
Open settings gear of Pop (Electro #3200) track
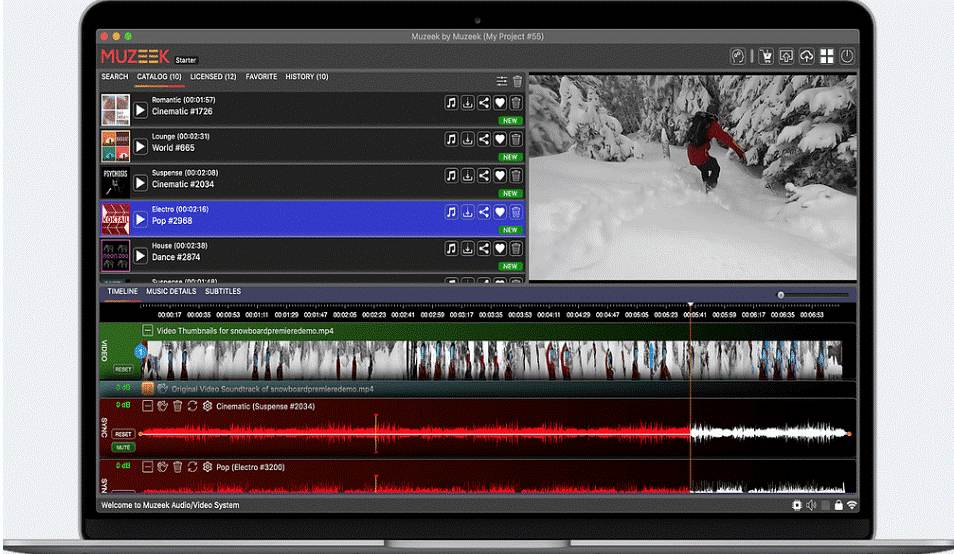coord(207,466)
